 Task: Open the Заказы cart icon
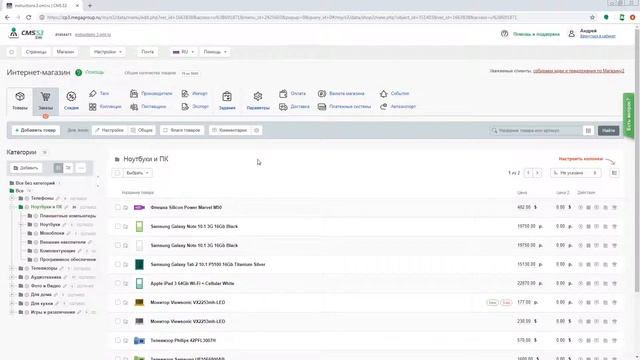[45, 97]
